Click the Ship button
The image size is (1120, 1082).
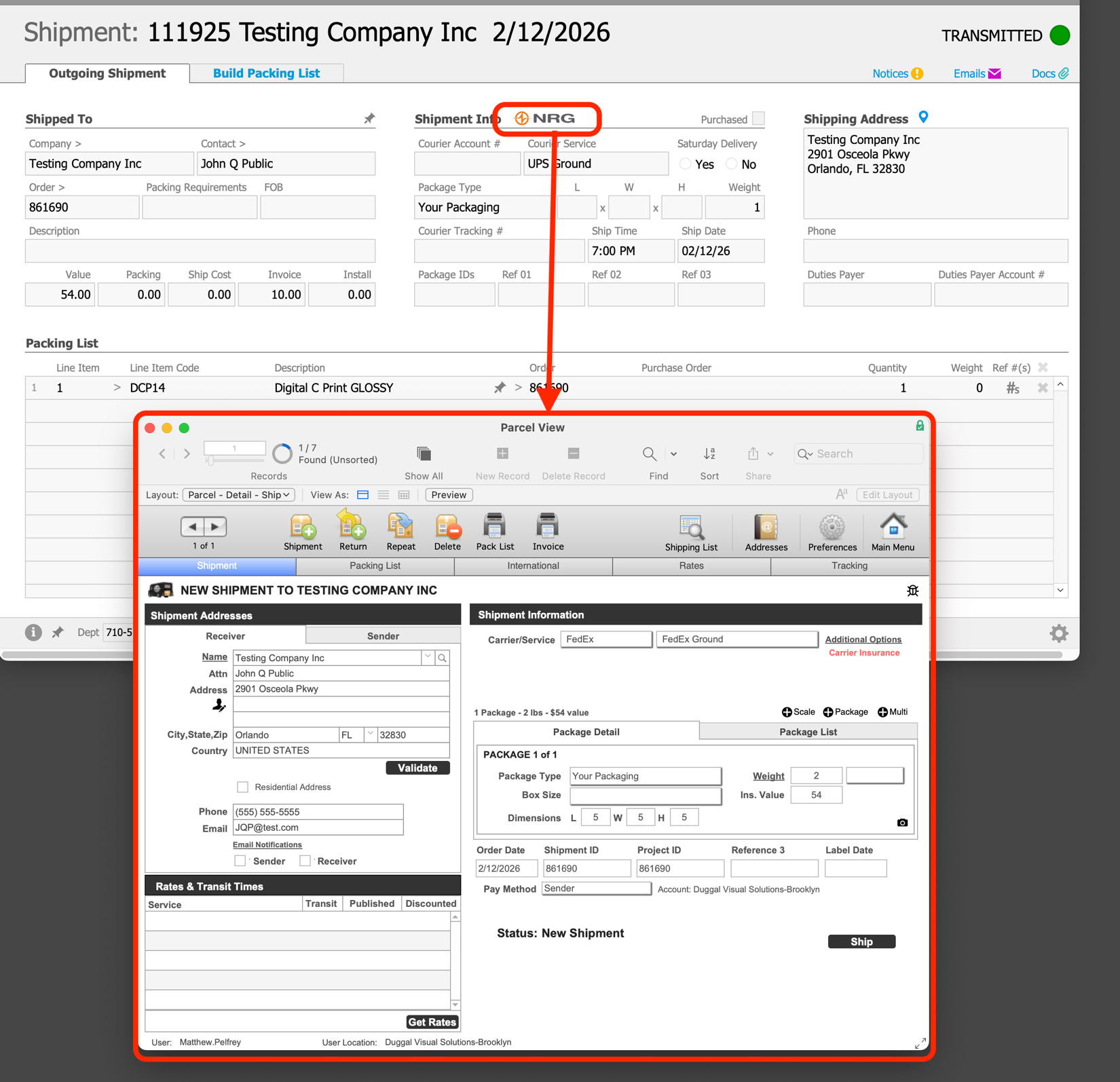861,941
